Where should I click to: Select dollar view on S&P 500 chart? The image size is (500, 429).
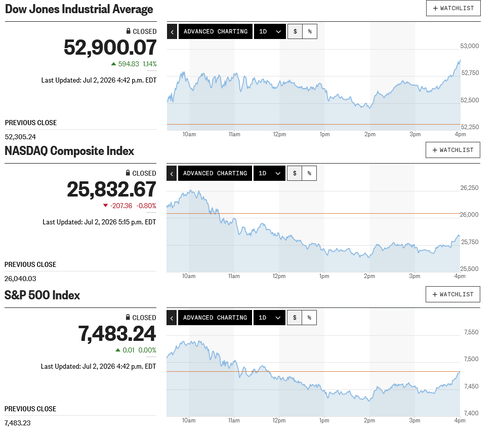(x=295, y=318)
